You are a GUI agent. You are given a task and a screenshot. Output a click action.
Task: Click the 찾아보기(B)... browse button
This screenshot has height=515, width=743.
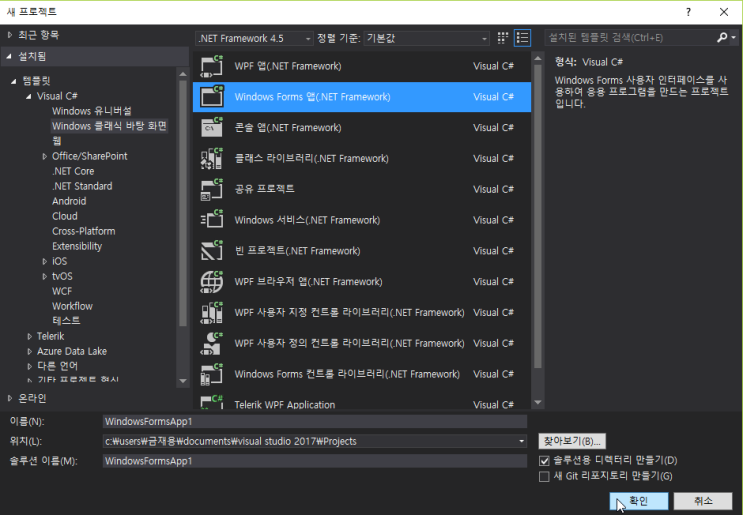click(572, 441)
